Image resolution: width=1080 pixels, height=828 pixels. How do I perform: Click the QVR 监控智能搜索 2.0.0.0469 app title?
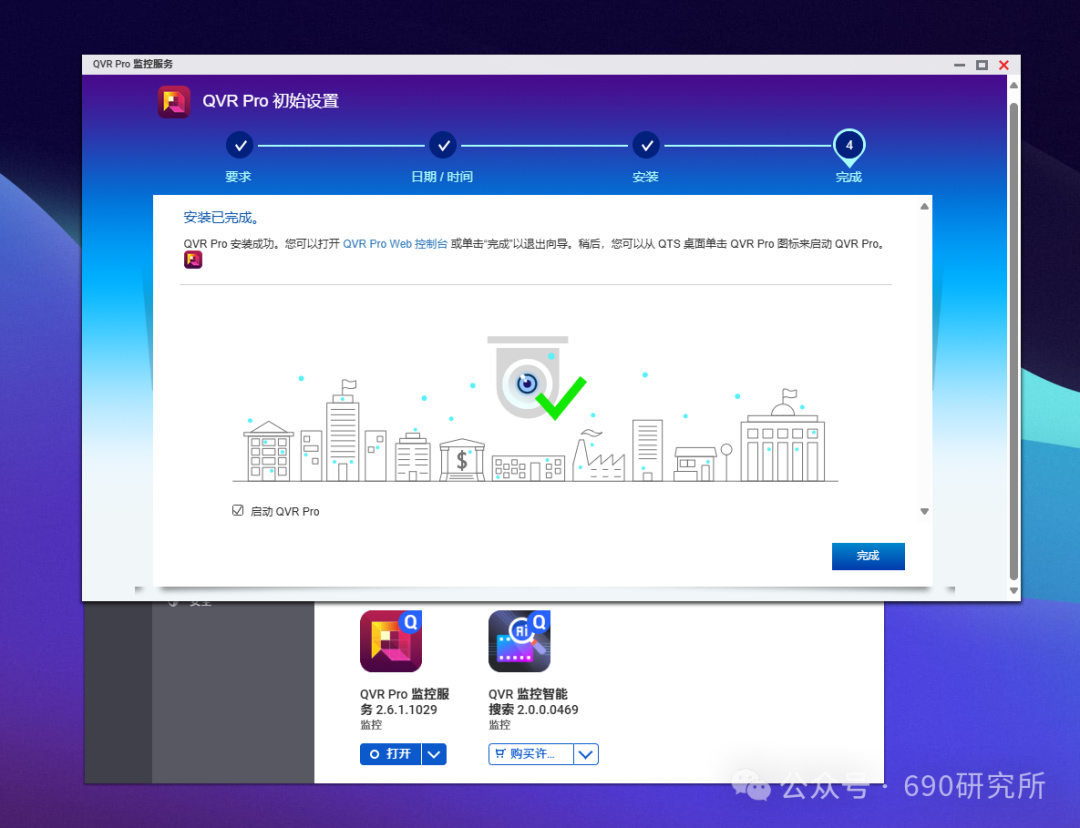533,701
